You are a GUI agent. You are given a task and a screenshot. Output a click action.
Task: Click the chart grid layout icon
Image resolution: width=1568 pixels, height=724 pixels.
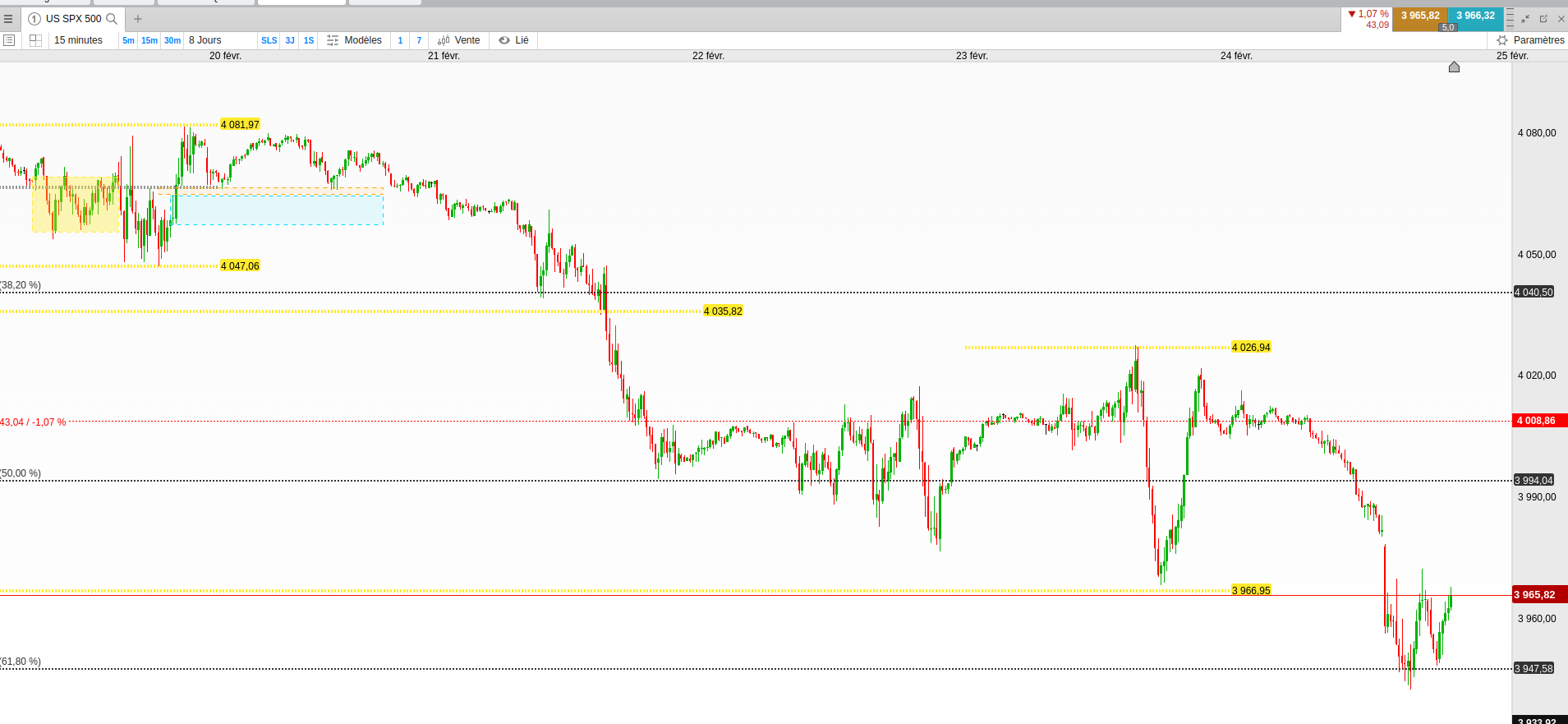[x=35, y=40]
